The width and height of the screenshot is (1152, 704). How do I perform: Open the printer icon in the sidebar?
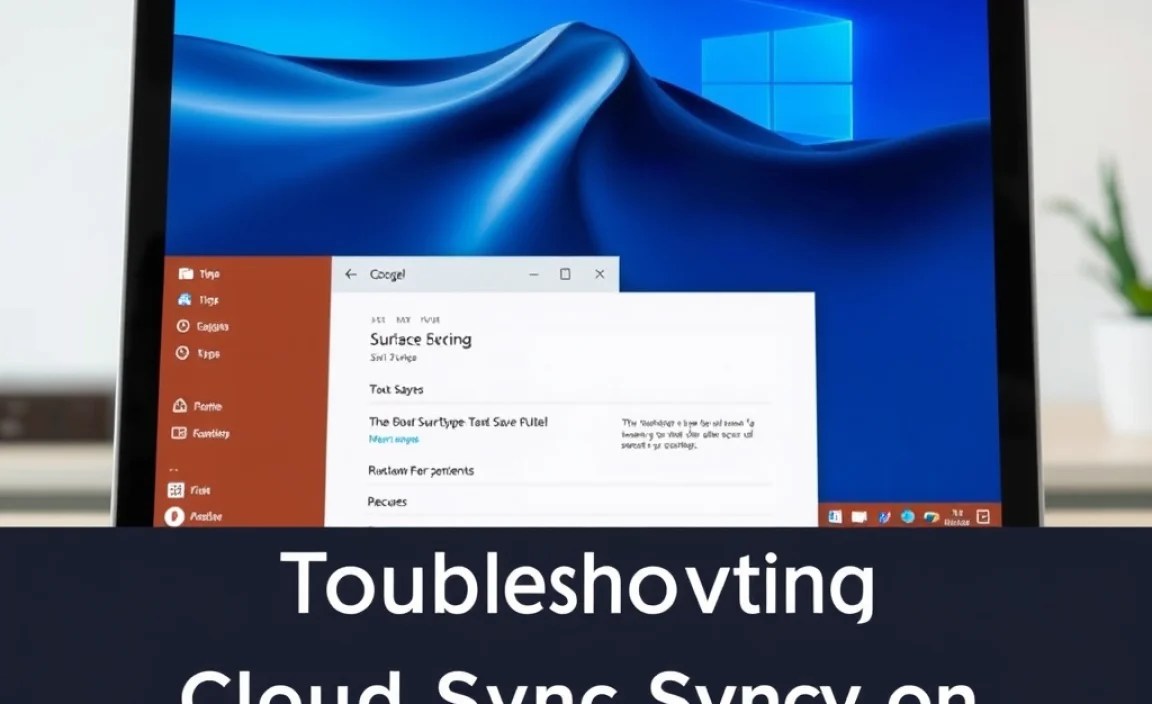click(x=186, y=300)
